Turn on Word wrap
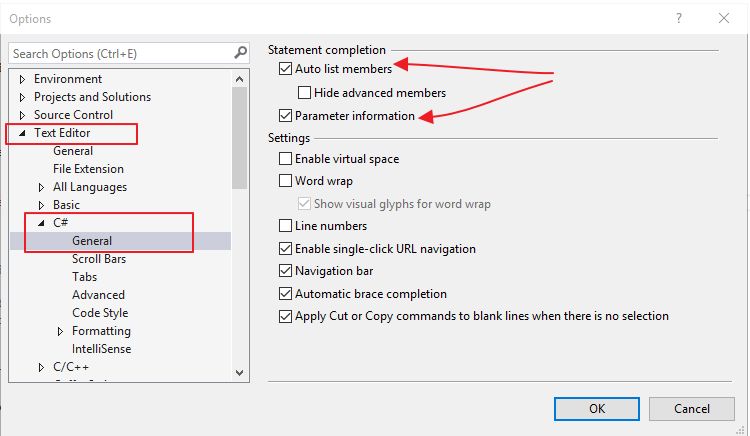The height and width of the screenshot is (436, 750). tap(286, 181)
